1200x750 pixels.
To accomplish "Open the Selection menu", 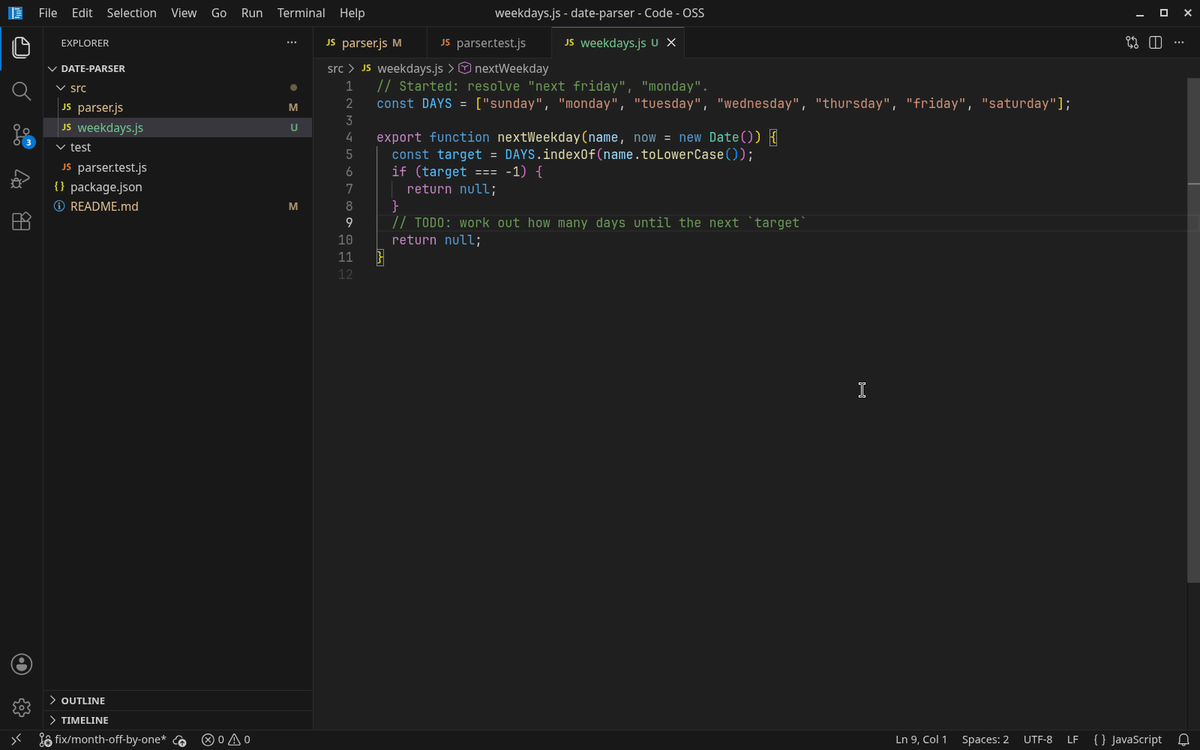I will pos(132,13).
